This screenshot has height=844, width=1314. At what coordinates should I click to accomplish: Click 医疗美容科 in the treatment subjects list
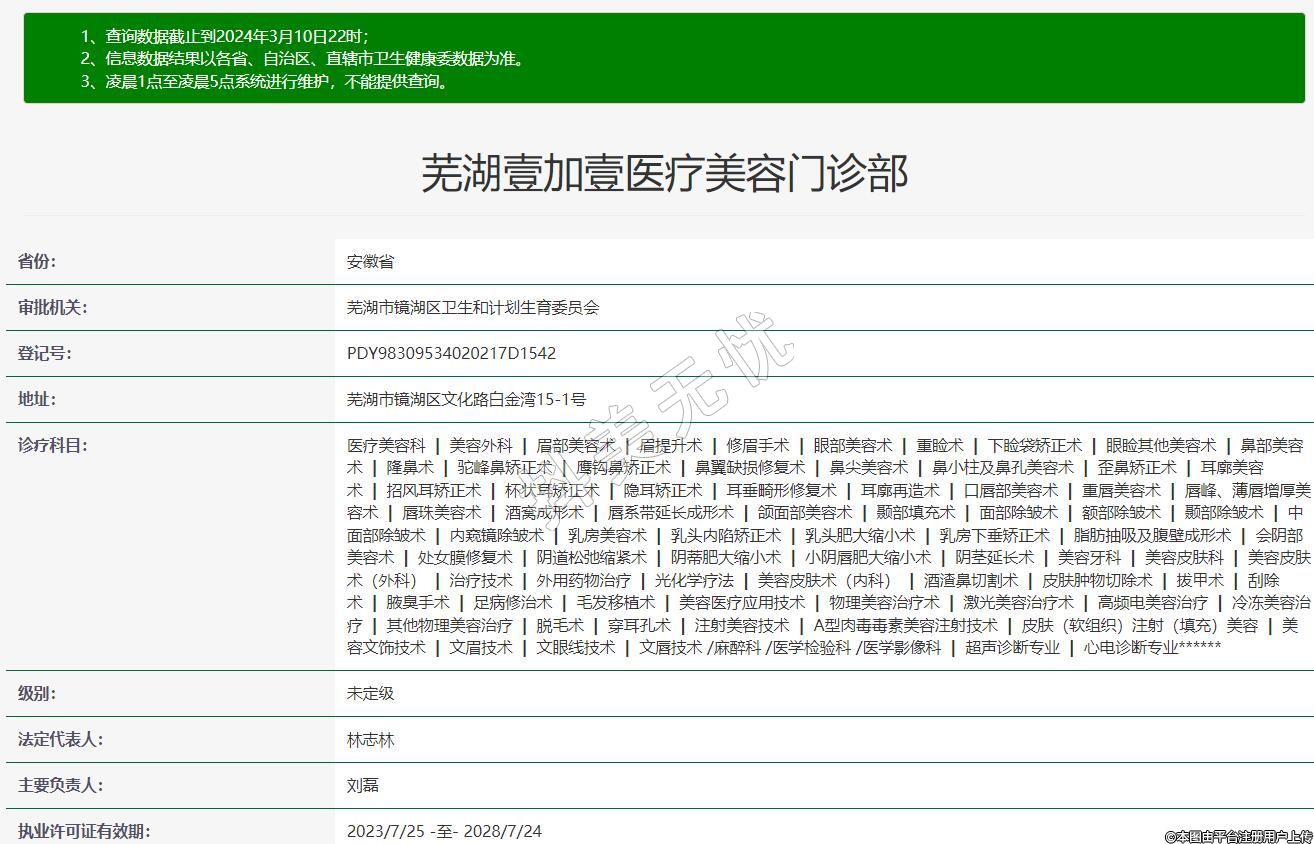point(386,446)
